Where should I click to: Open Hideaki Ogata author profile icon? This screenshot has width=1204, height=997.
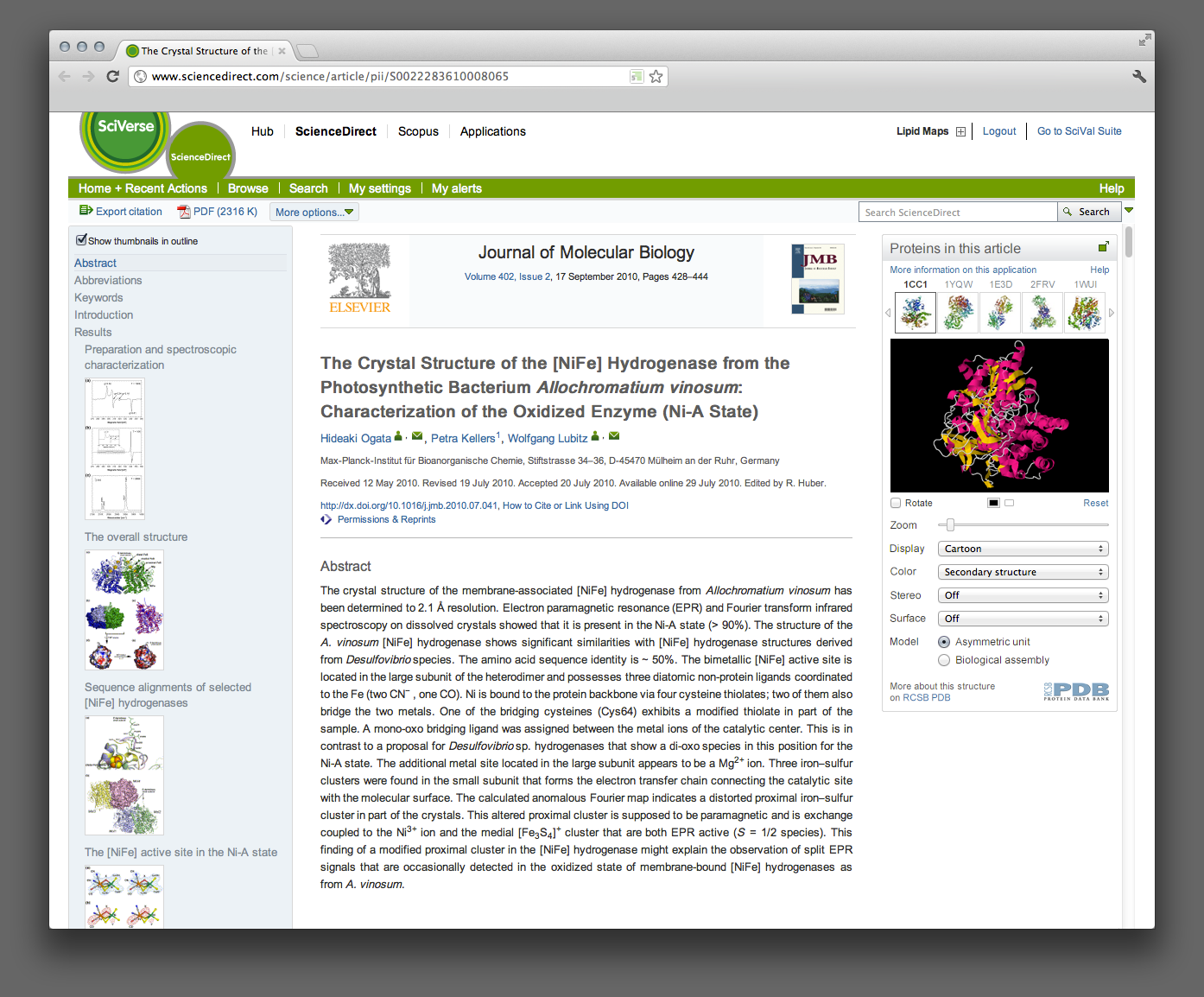398,436
